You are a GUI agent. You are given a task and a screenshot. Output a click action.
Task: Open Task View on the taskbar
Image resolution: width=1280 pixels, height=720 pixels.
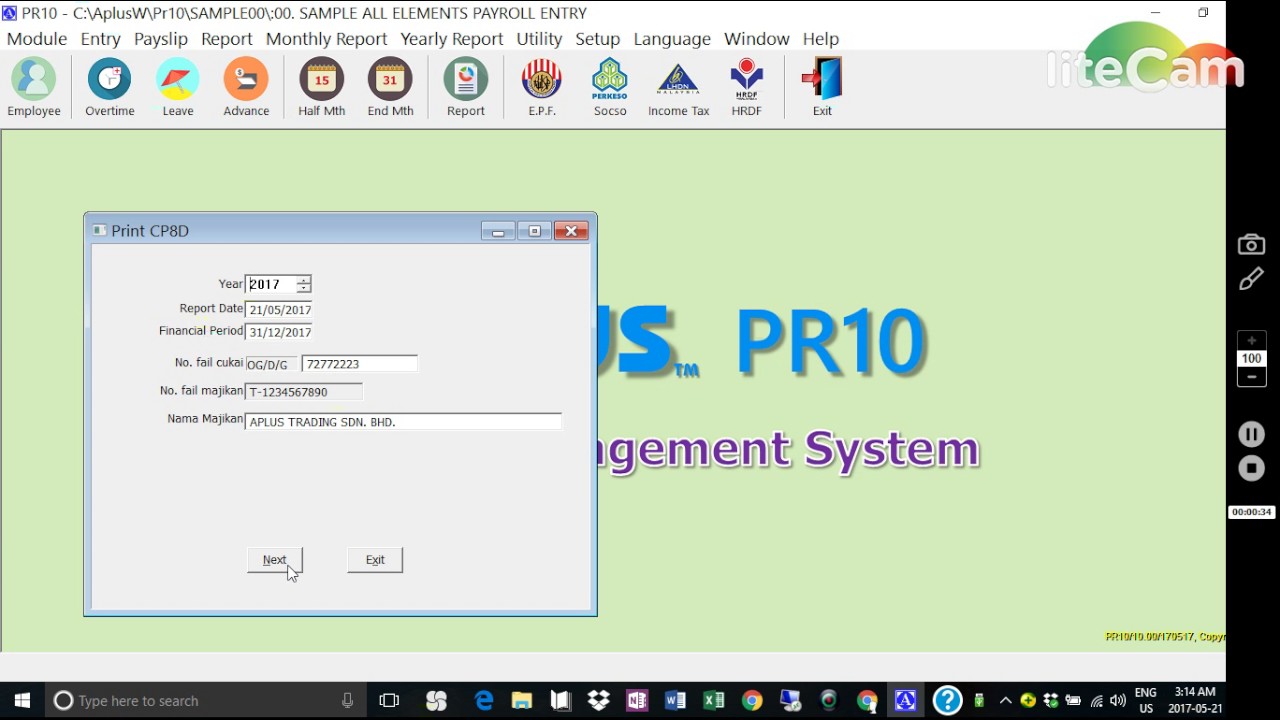pos(389,701)
